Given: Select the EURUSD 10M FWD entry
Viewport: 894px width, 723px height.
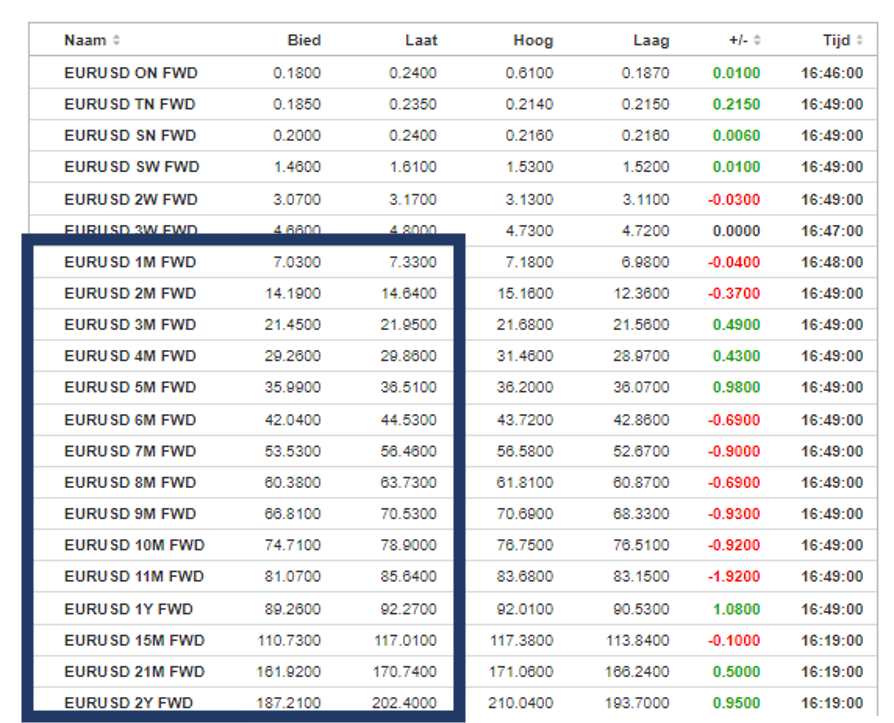Looking at the screenshot, I should tap(134, 545).
